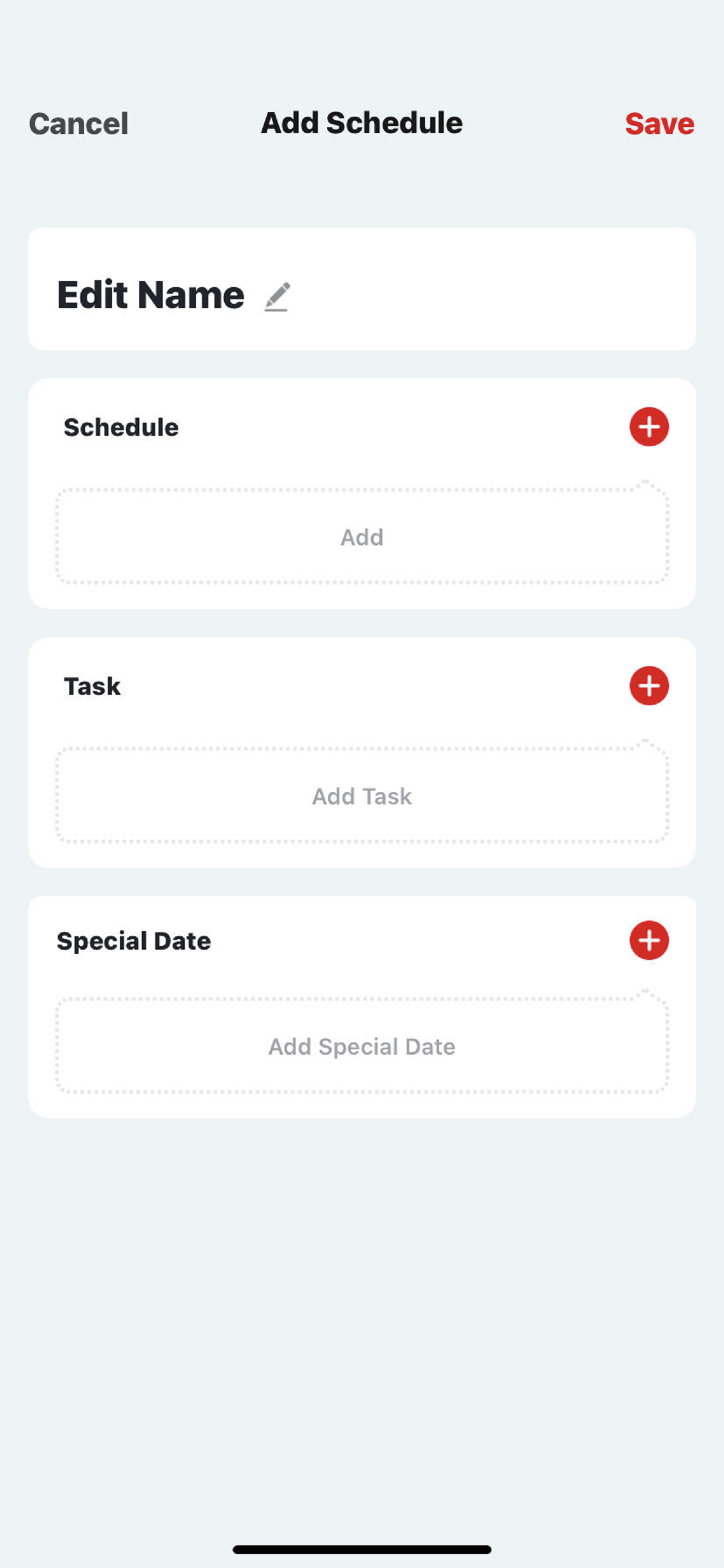
Task: Tap the Task section heading
Action: [x=92, y=686]
